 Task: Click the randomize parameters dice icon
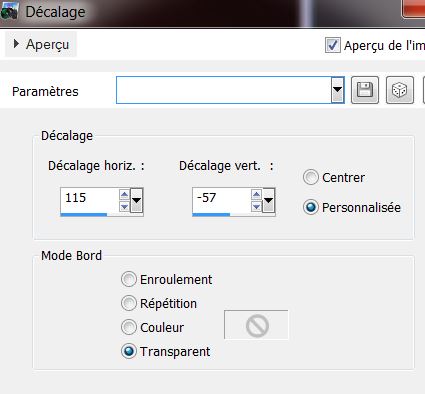click(400, 90)
